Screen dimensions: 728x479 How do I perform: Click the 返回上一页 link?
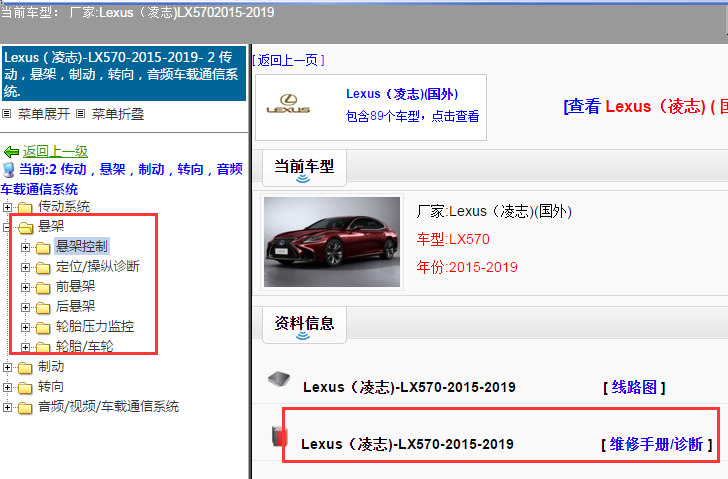pyautogui.click(x=288, y=60)
